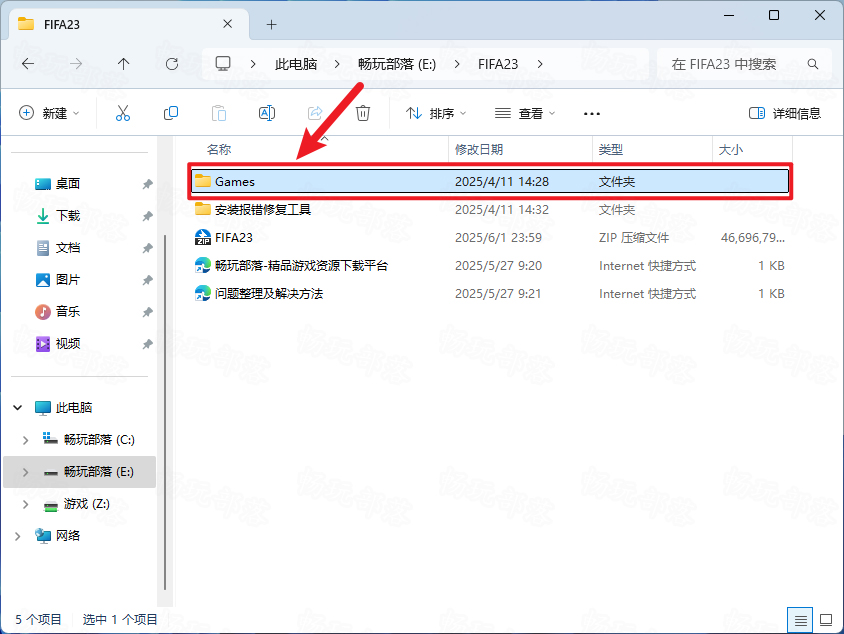
Task: Select the Games folder row
Action: [490, 181]
